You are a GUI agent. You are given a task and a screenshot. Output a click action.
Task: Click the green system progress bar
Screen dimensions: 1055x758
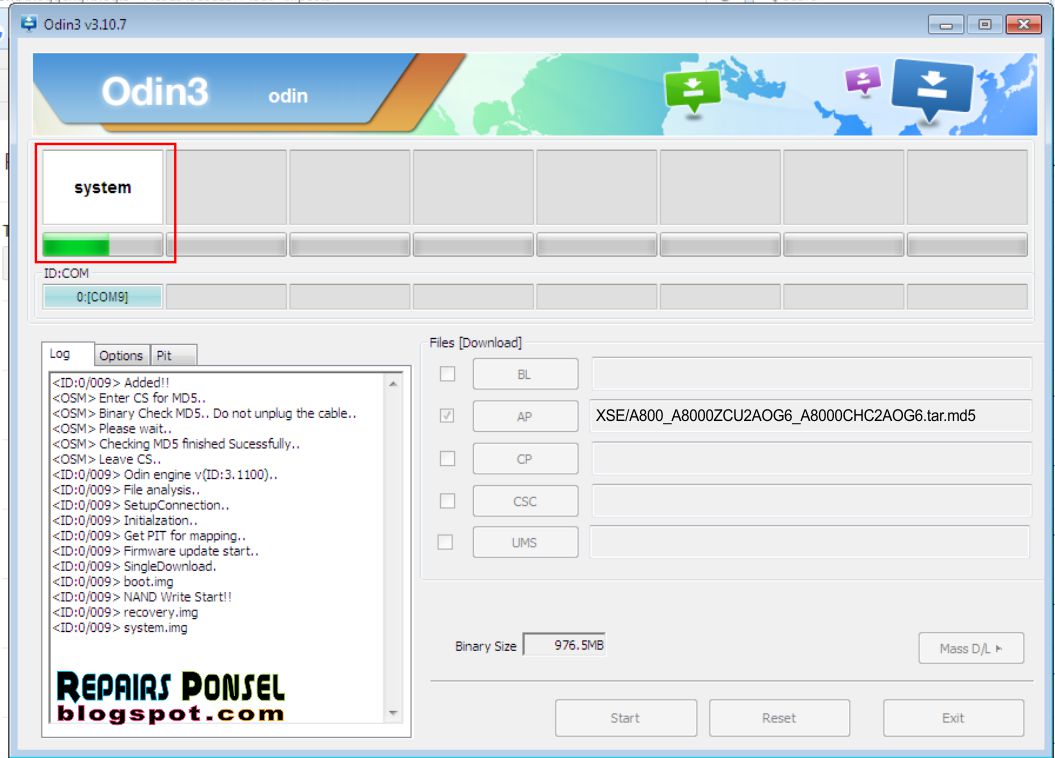pyautogui.click(x=102, y=245)
